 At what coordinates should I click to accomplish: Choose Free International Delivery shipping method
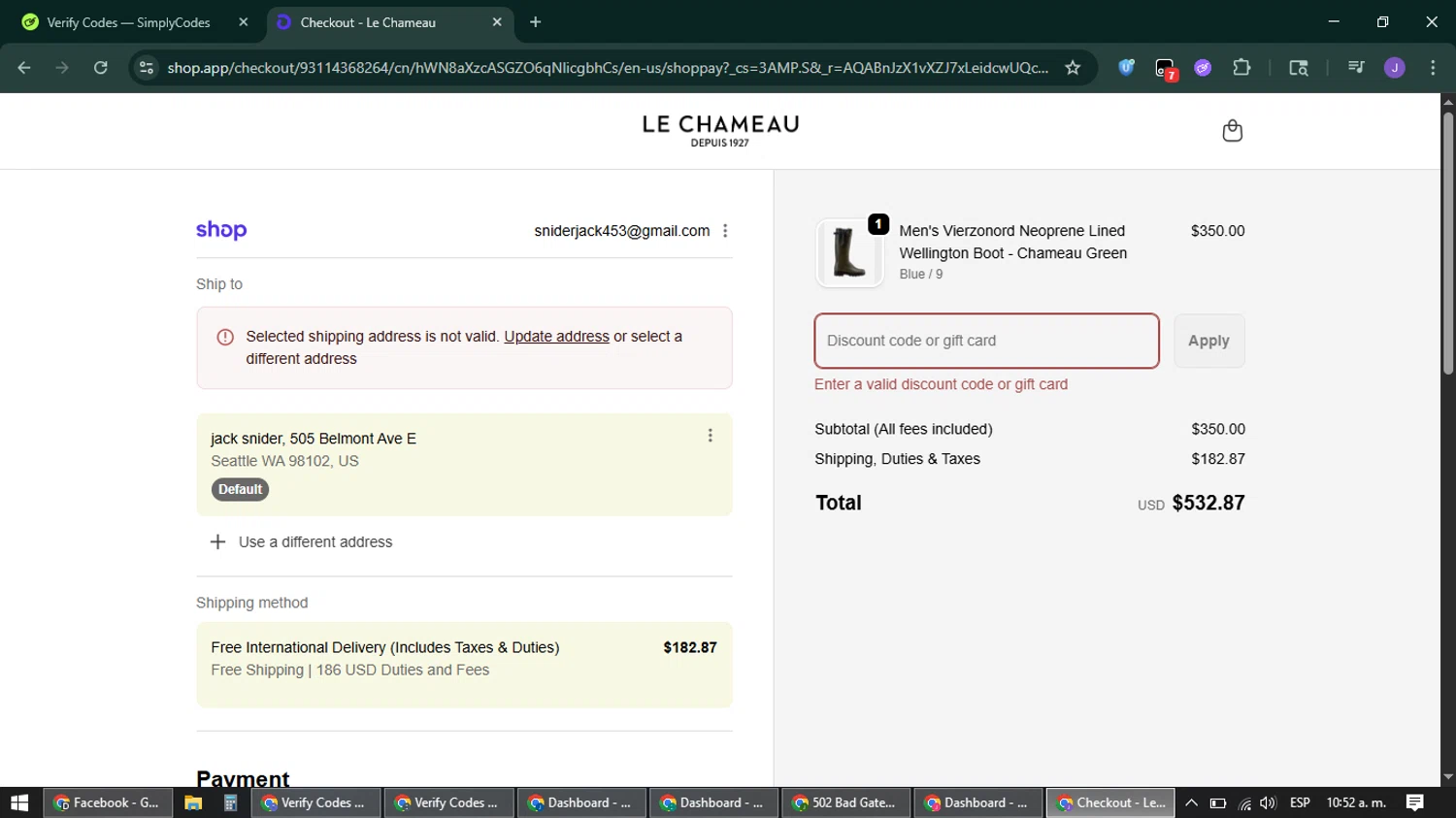pos(464,665)
